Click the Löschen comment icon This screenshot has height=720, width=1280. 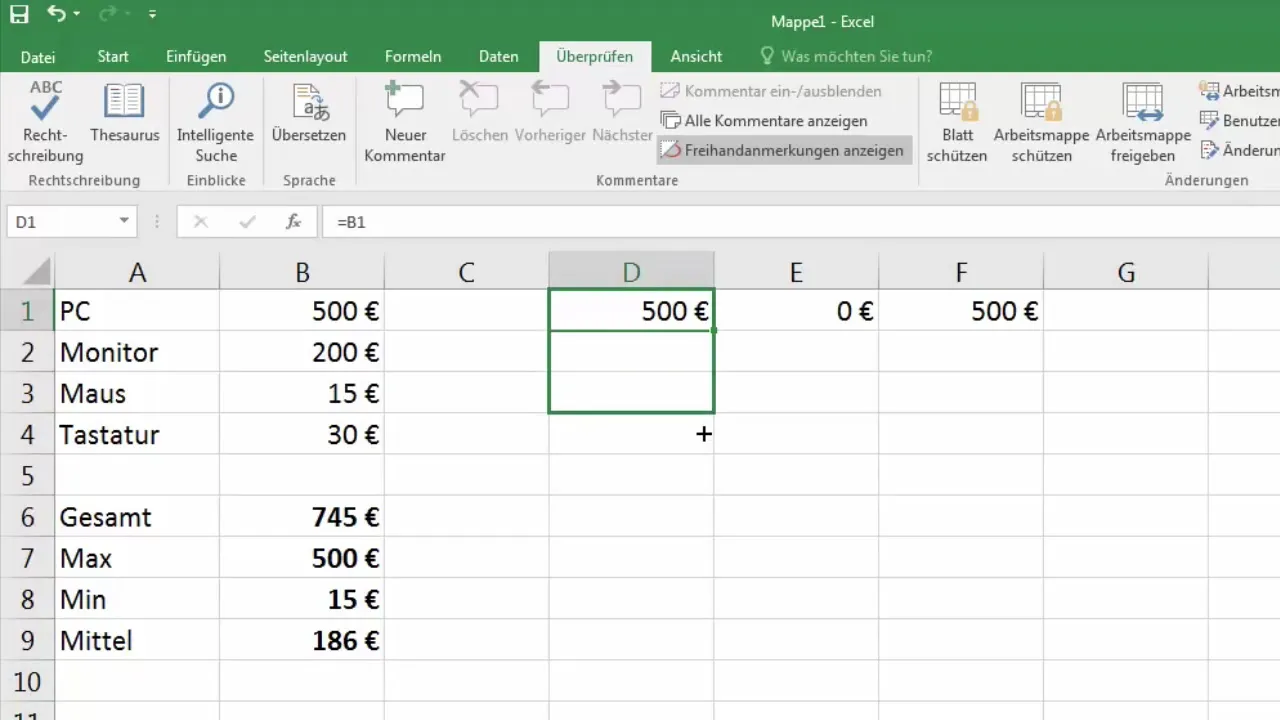[479, 113]
